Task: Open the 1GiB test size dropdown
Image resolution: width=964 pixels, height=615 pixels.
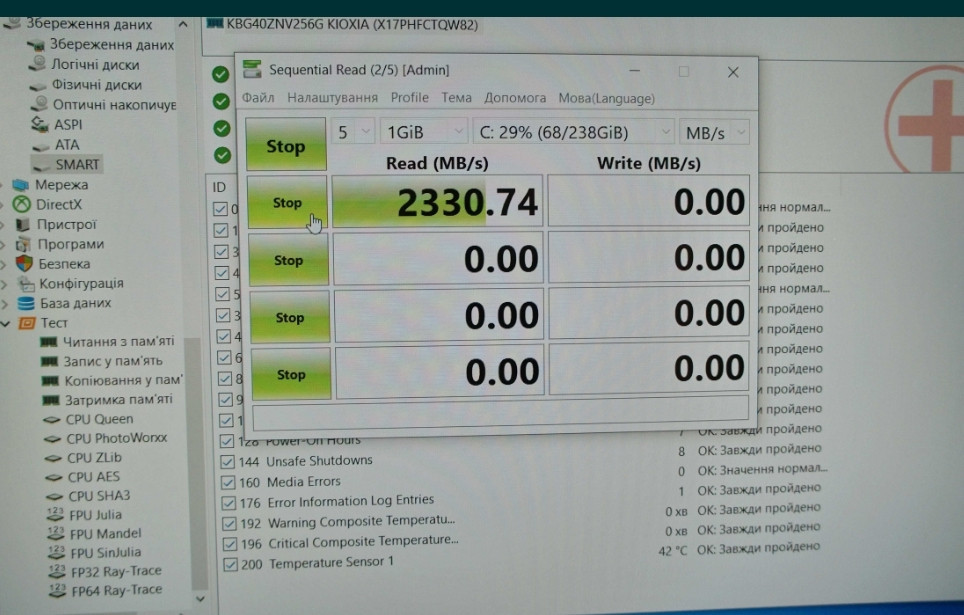Action: [424, 132]
